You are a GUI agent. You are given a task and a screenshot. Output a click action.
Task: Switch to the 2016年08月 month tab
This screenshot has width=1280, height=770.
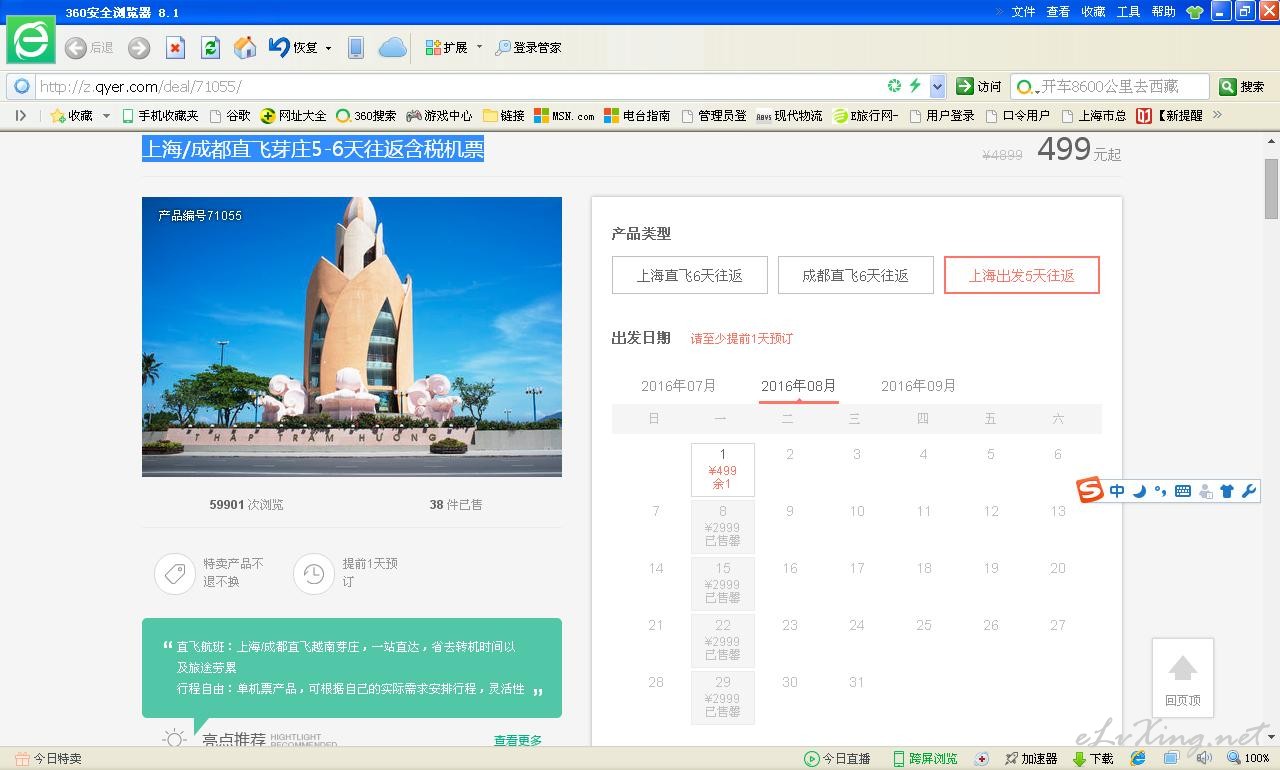pyautogui.click(x=798, y=386)
